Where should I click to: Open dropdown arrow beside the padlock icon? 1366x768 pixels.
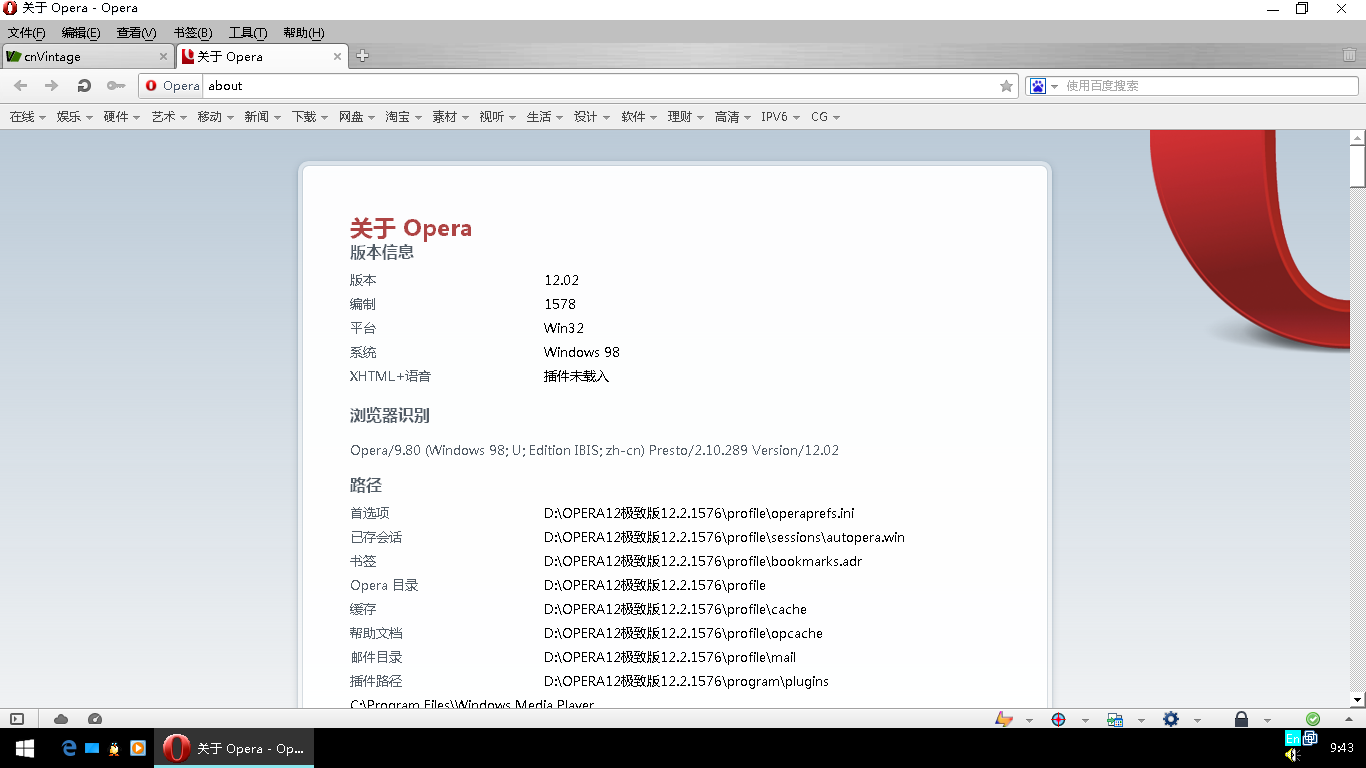click(1267, 720)
